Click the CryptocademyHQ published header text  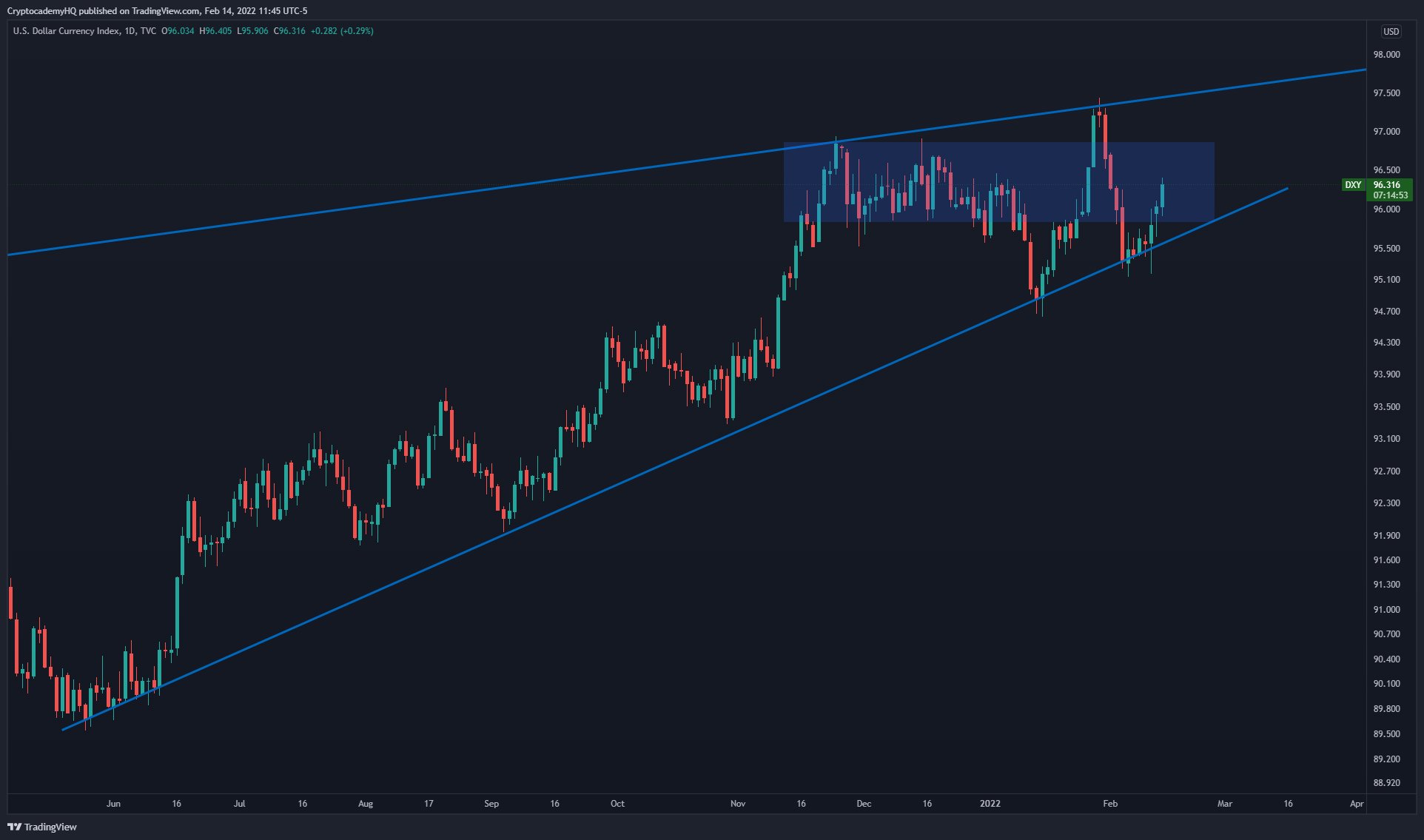[x=157, y=11]
